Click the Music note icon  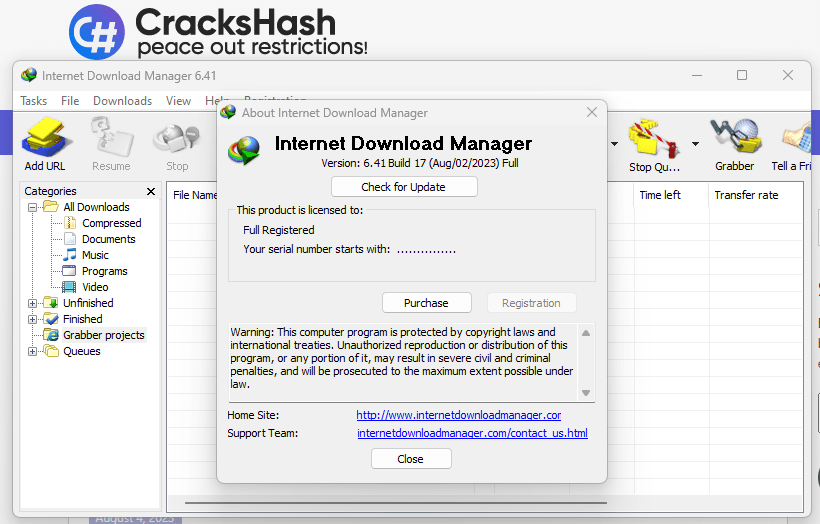click(70, 255)
